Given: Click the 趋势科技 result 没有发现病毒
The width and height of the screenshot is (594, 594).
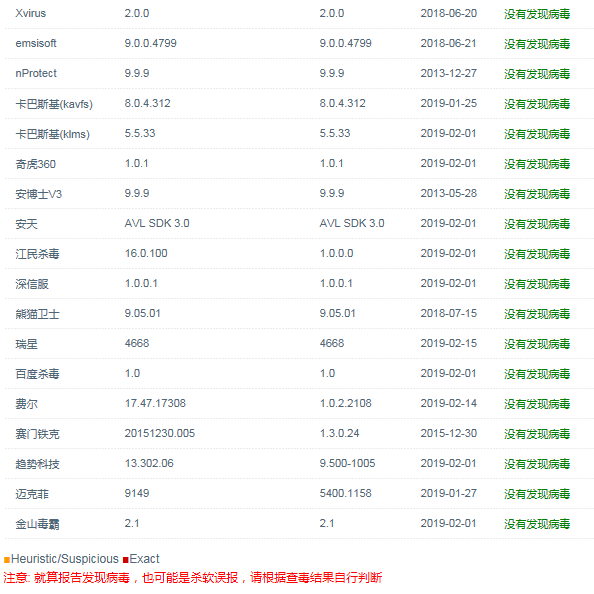Looking at the screenshot, I should (537, 464).
